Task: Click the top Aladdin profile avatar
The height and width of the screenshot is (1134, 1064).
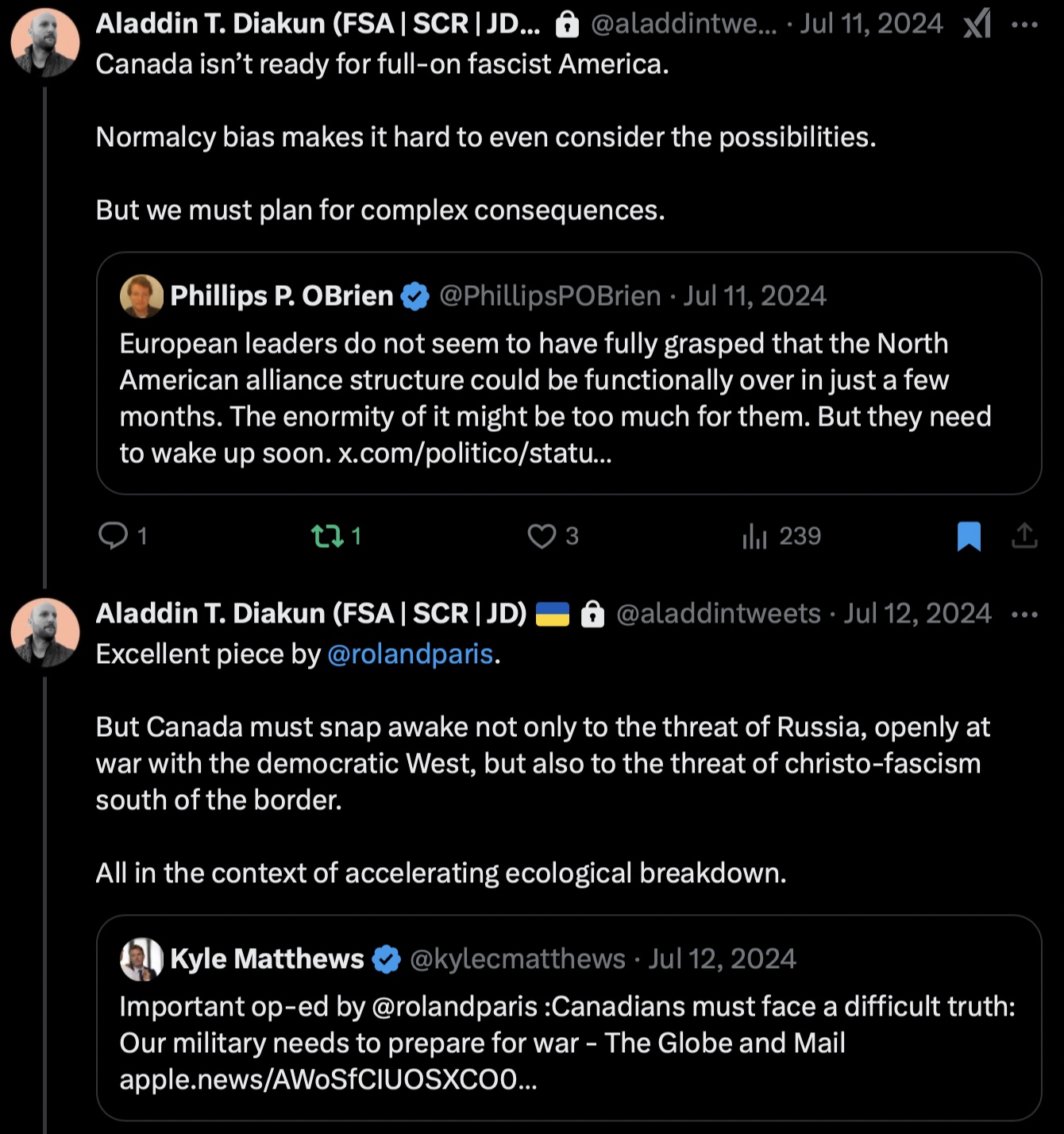Action: [45, 42]
